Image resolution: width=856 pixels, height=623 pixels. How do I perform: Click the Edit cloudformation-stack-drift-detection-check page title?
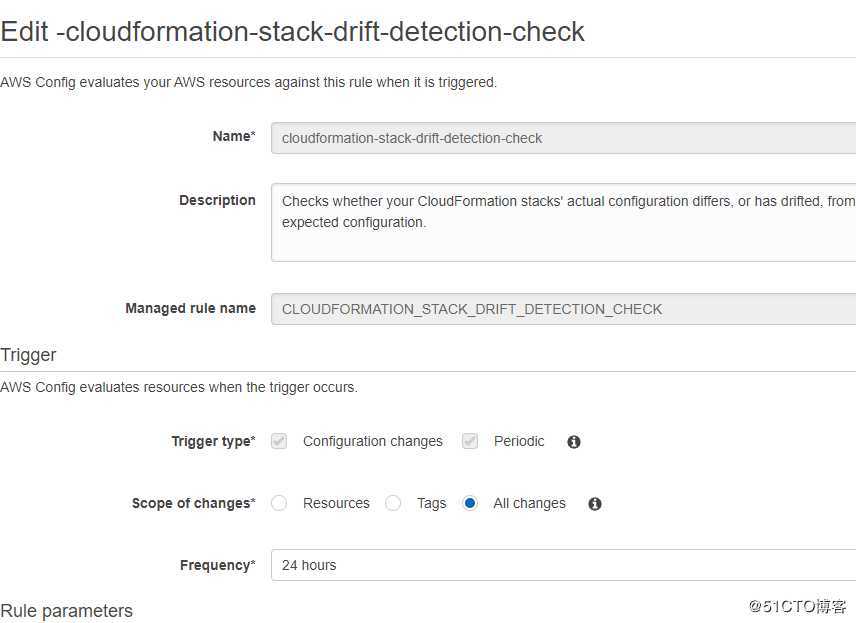292,31
